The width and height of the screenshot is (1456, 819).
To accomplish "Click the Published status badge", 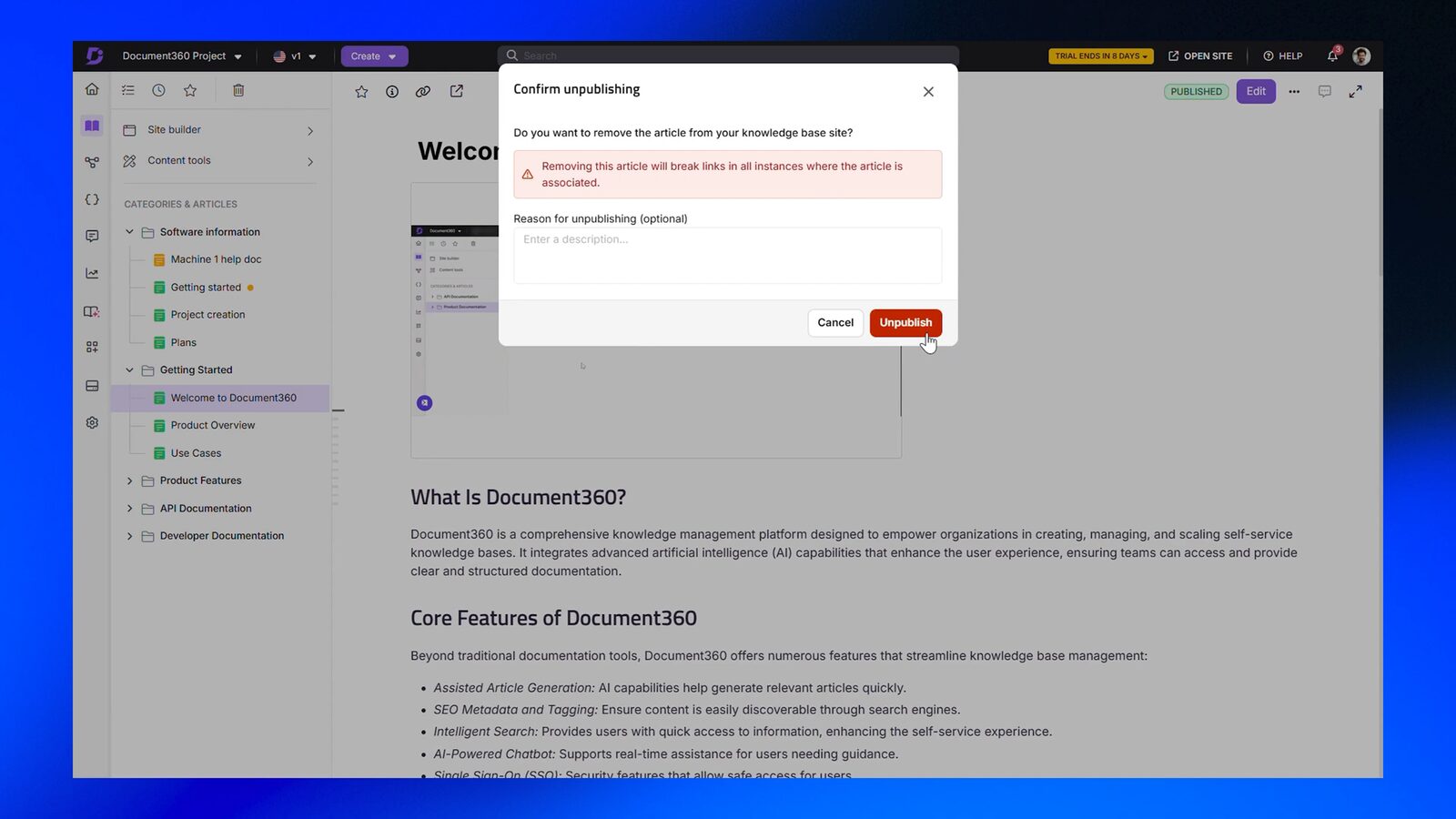I will (x=1196, y=91).
